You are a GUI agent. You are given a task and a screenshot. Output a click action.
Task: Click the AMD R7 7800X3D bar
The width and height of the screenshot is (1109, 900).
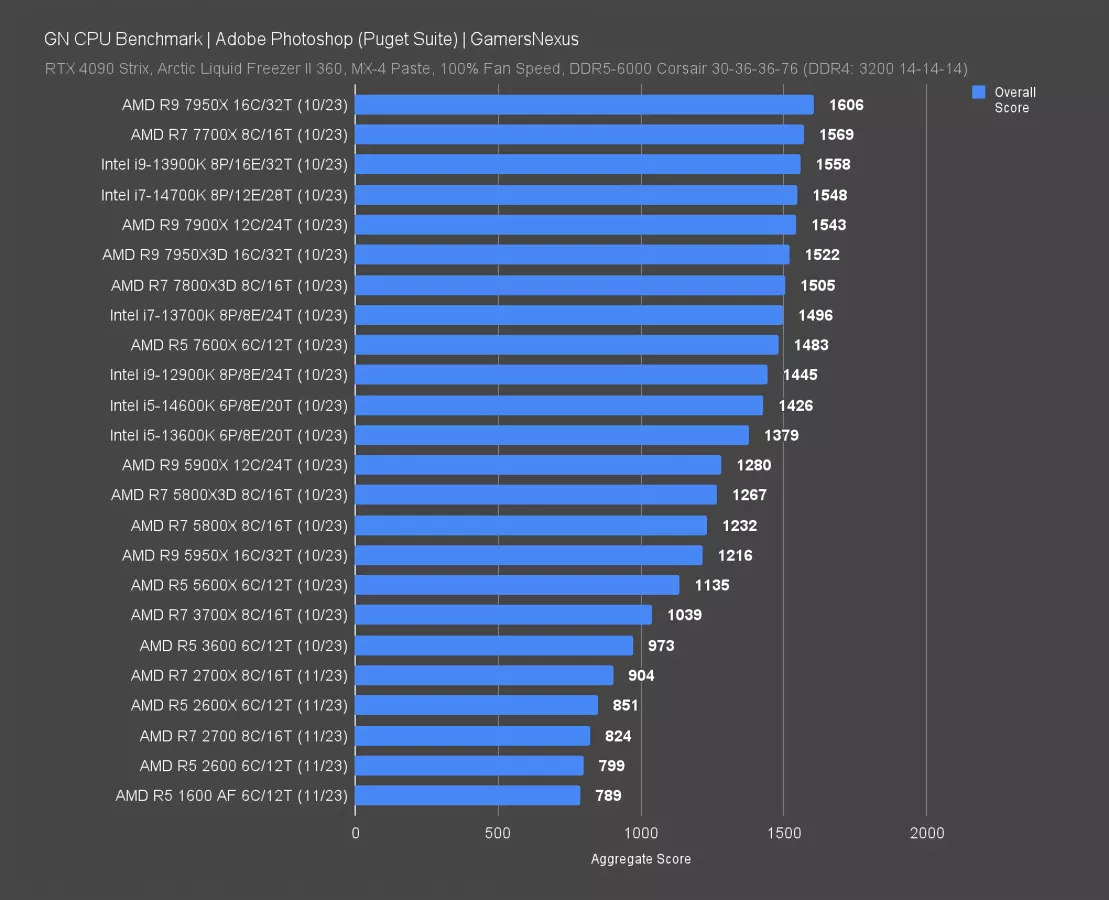tap(570, 285)
